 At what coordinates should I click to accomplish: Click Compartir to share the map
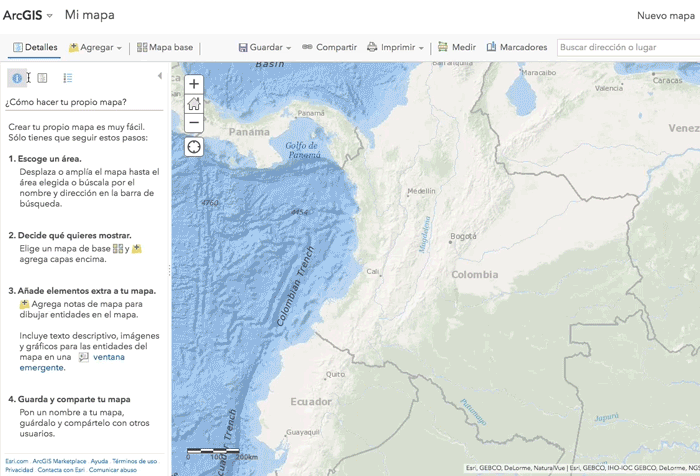329,47
